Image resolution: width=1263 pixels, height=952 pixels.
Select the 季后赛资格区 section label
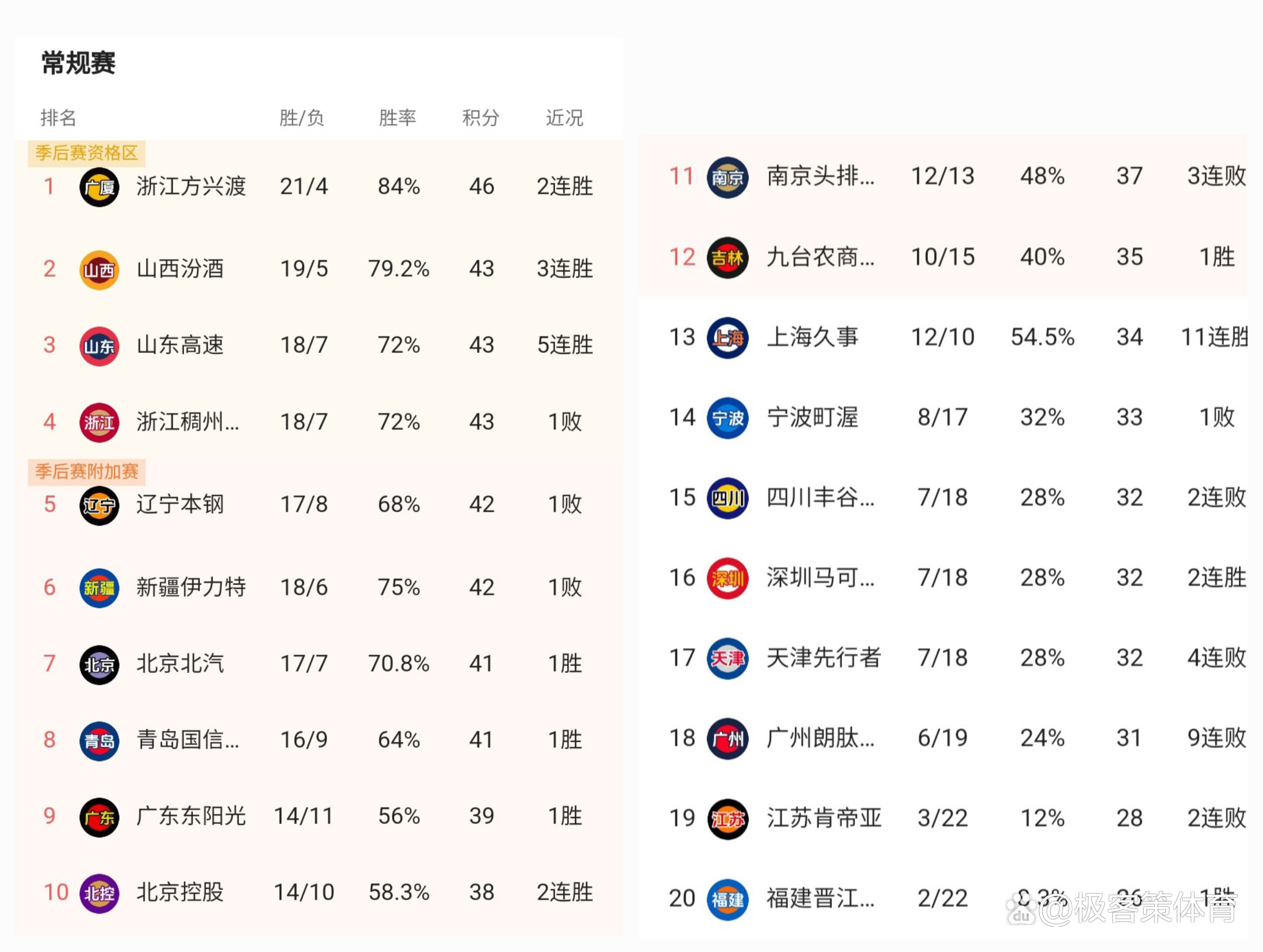(x=87, y=153)
